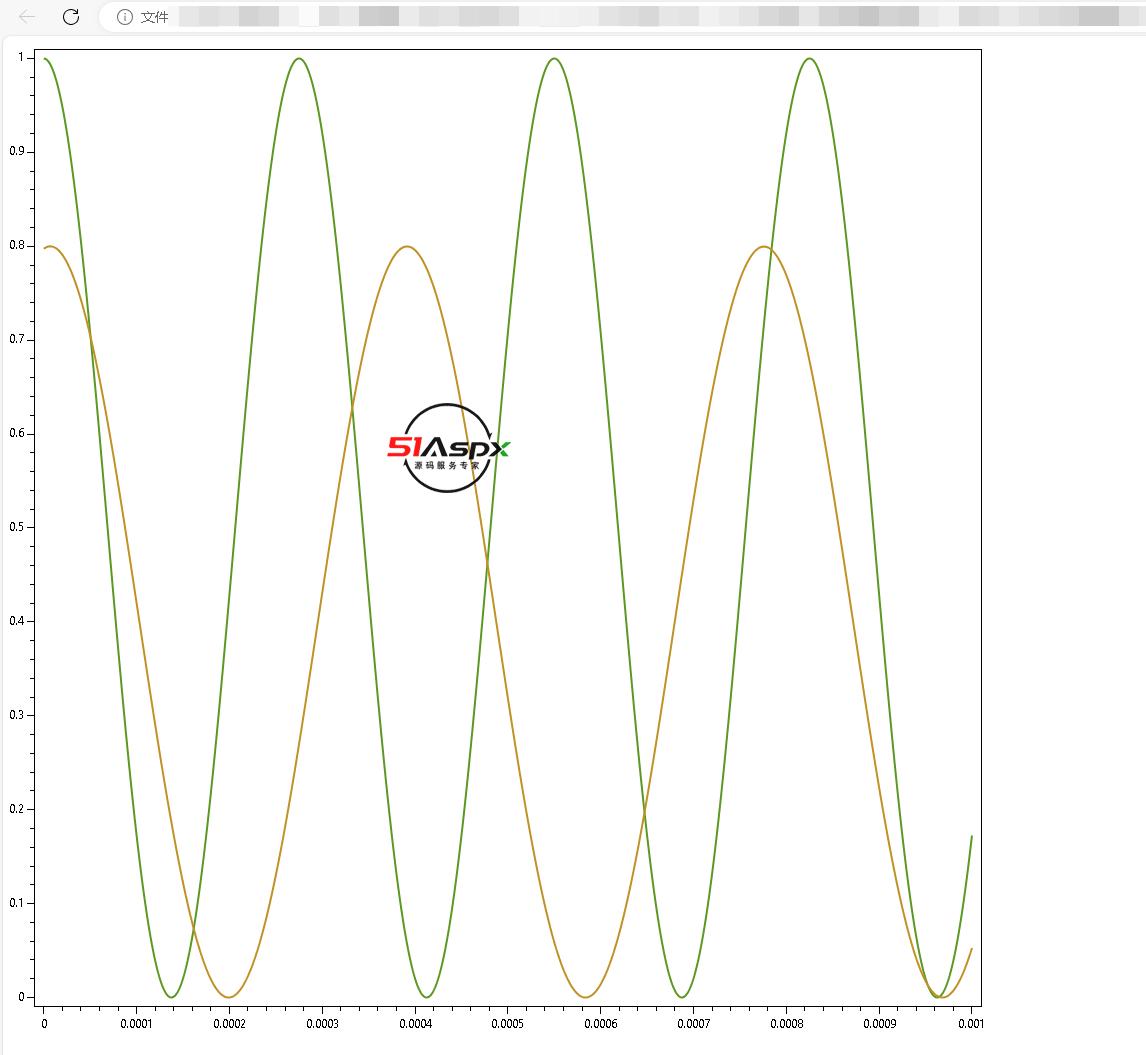Click x-axis label 0.0007
The height and width of the screenshot is (1055, 1146).
click(x=694, y=1024)
